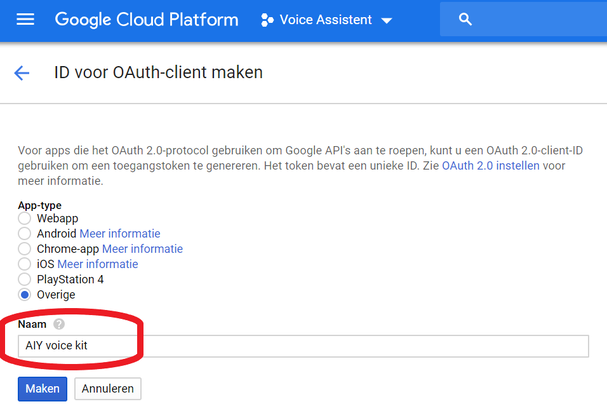Pick the iOS radio option
This screenshot has height=411, width=607.
pos(25,264)
